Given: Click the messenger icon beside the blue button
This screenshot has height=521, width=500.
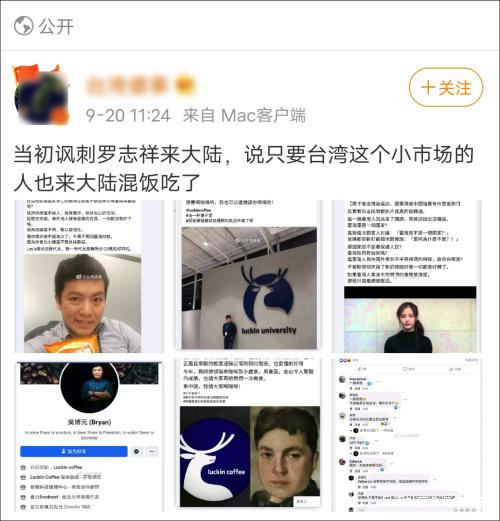Looking at the screenshot, I should [x=136, y=451].
